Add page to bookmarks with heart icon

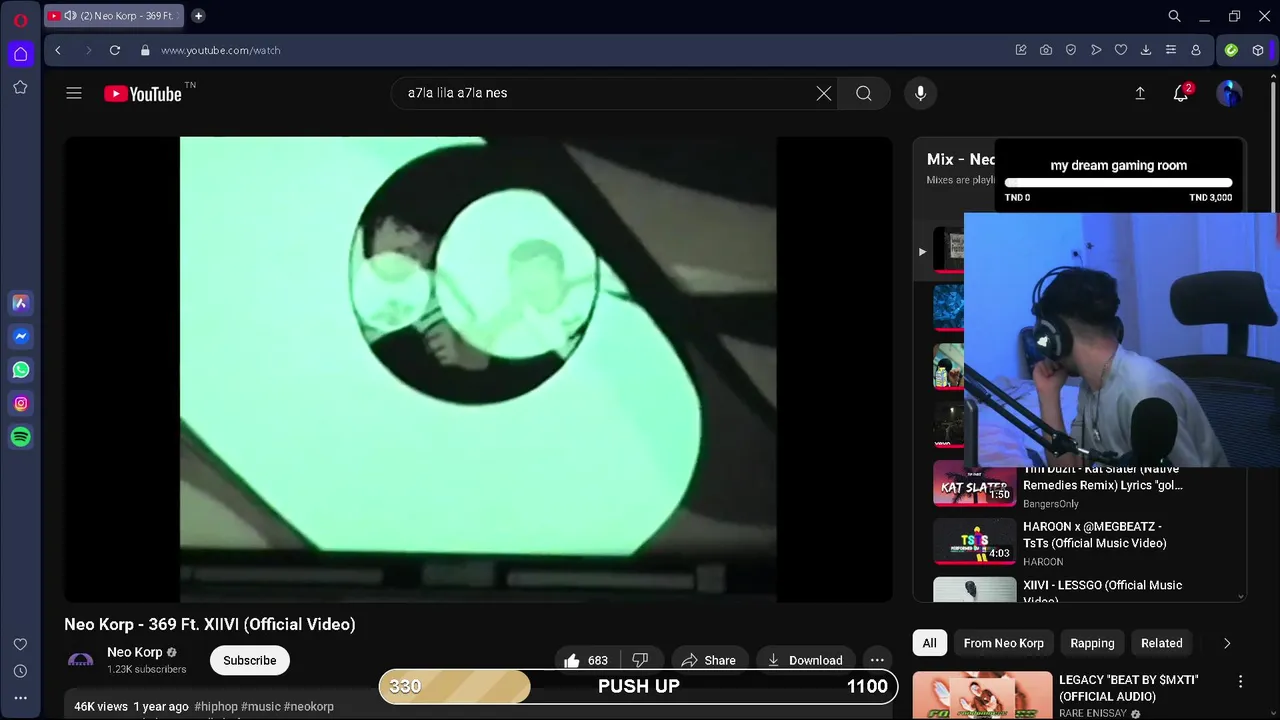(x=1121, y=50)
